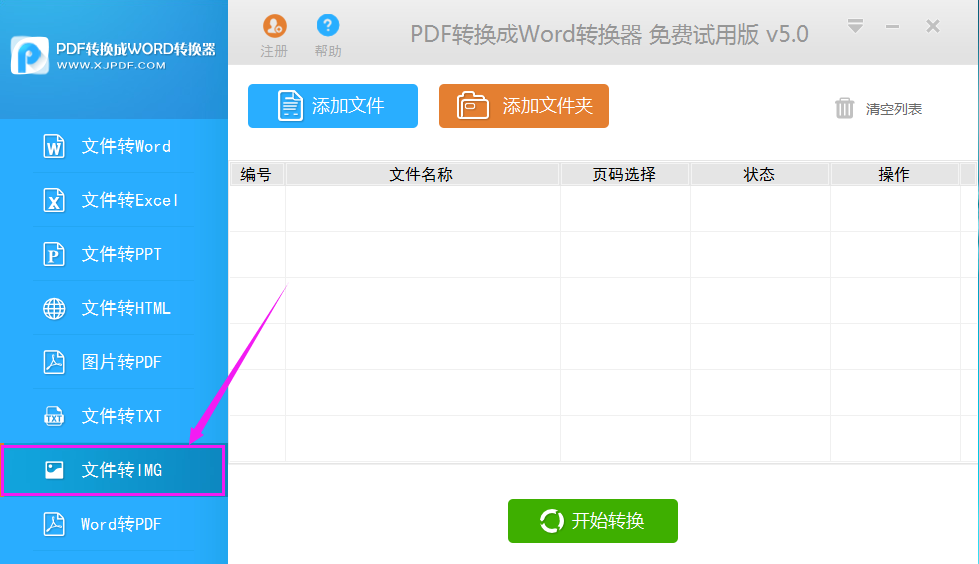Select 图片转PDF in sidebar

(x=113, y=362)
